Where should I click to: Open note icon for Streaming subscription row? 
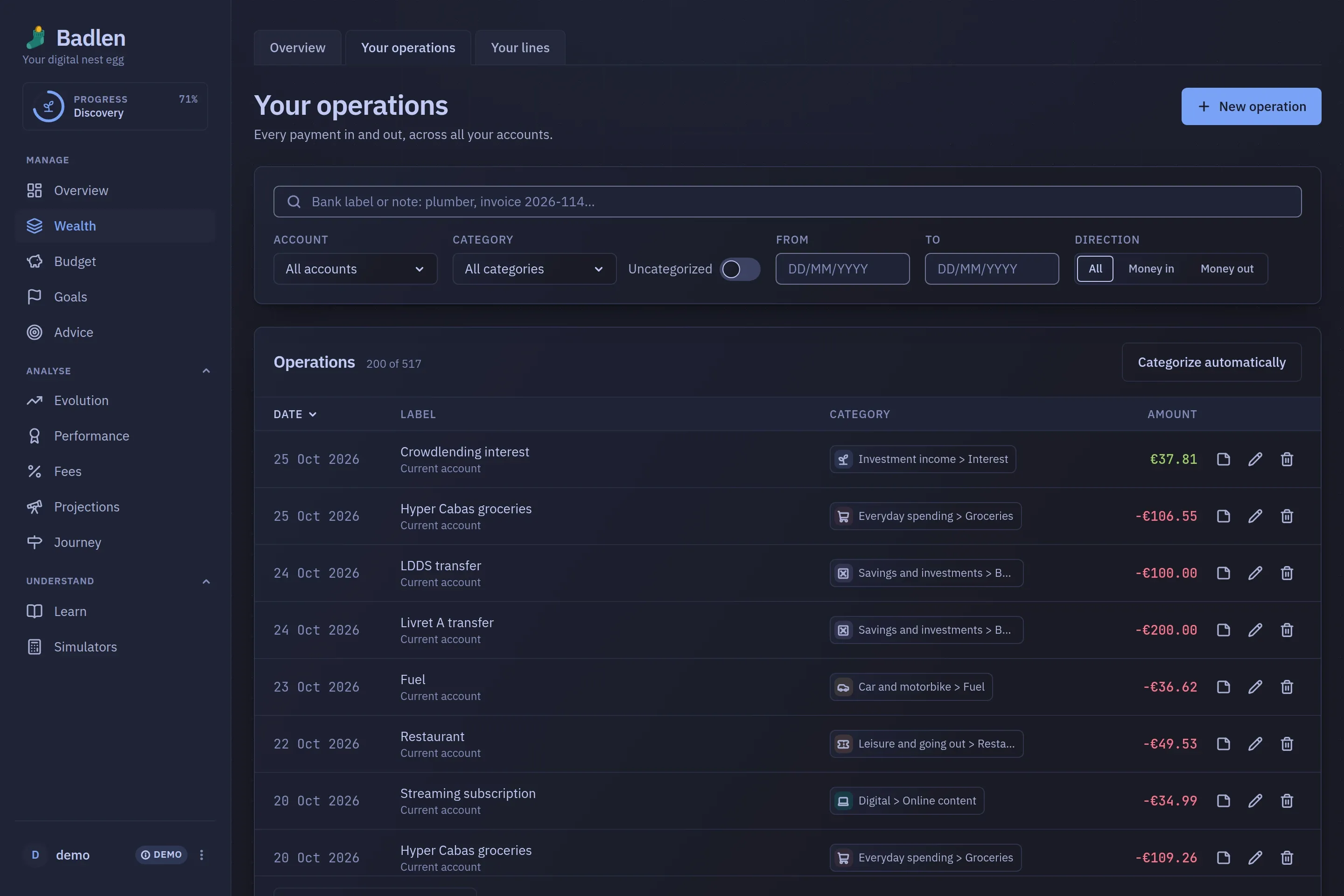click(x=1223, y=801)
